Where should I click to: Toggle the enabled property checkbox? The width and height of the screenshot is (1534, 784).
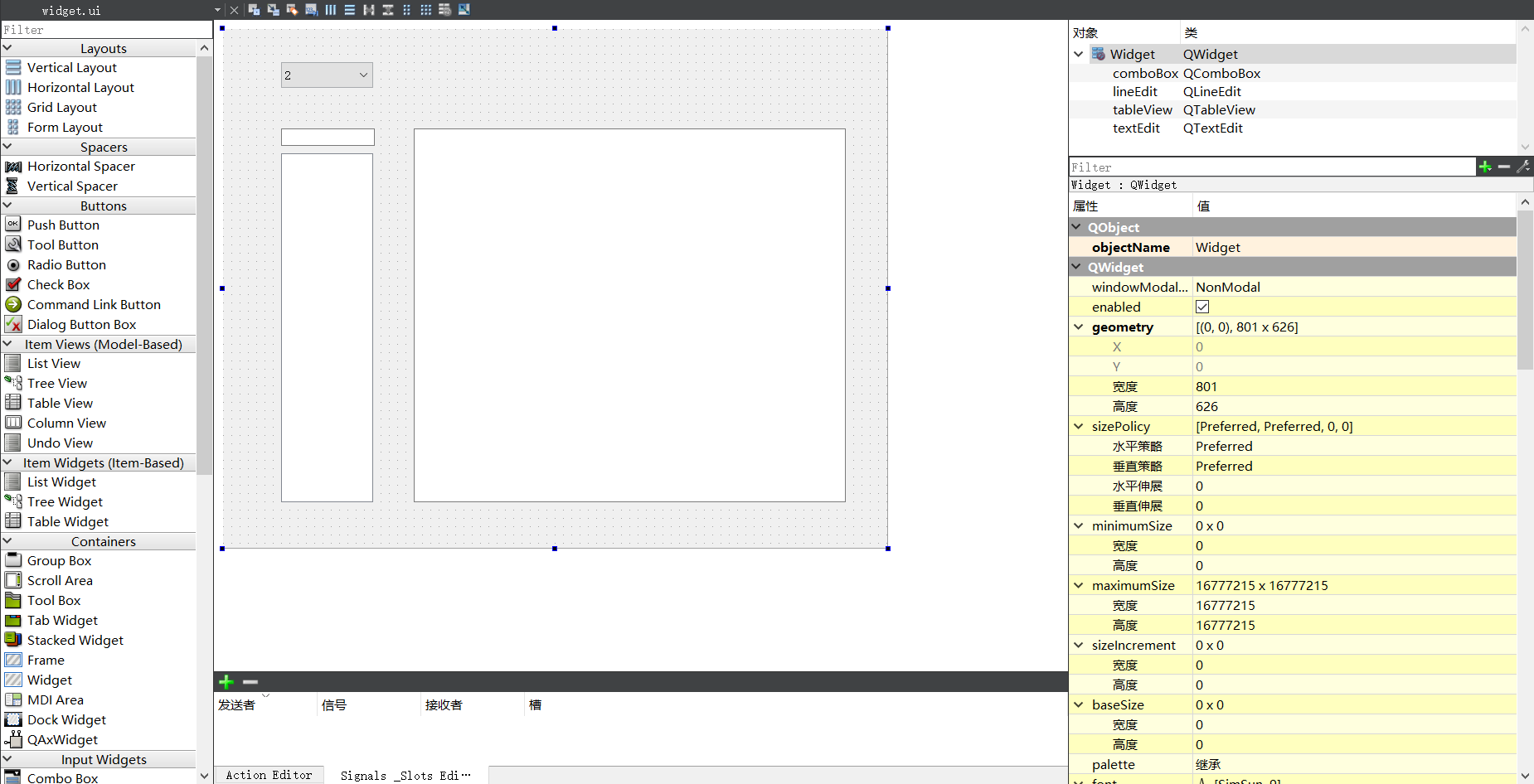click(x=1202, y=307)
